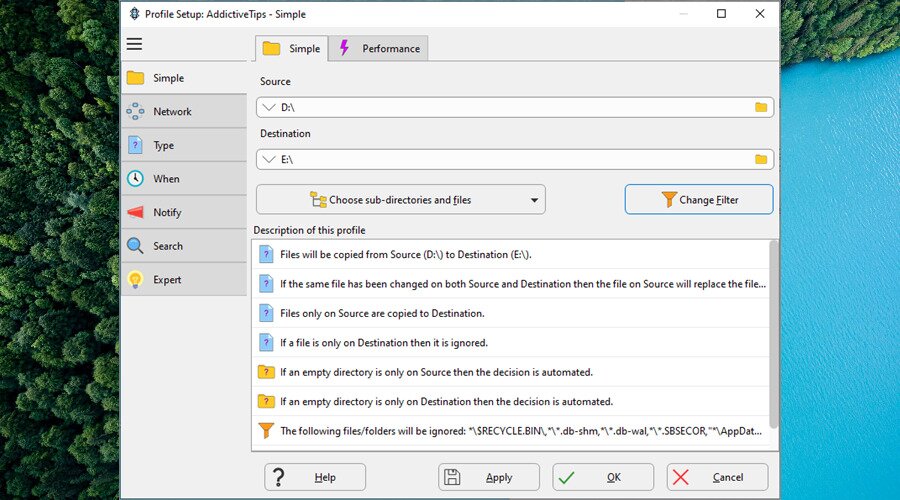This screenshot has height=500, width=900.
Task: Select 'If a file is only on Destination' row
Action: (x=511, y=343)
